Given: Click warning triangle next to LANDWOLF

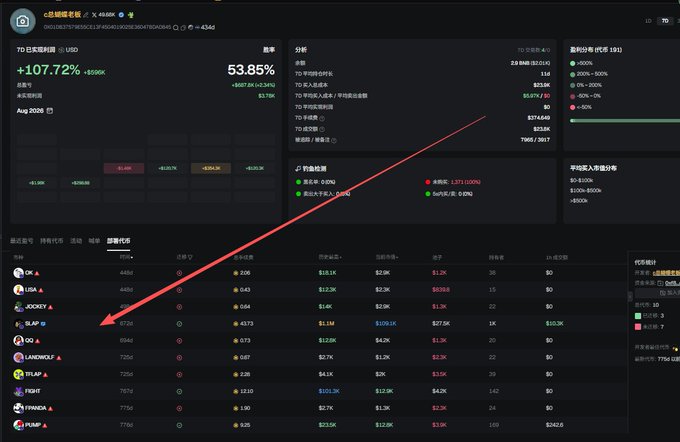Looking at the screenshot, I should point(59,358).
